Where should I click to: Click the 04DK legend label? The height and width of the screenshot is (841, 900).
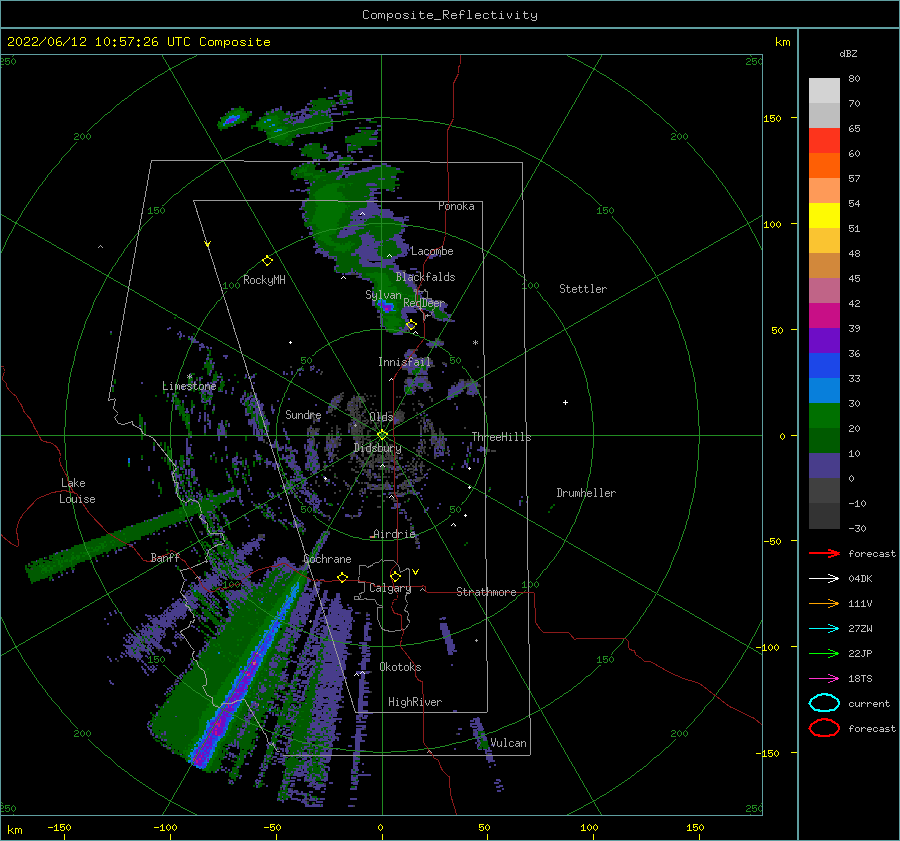[860, 579]
